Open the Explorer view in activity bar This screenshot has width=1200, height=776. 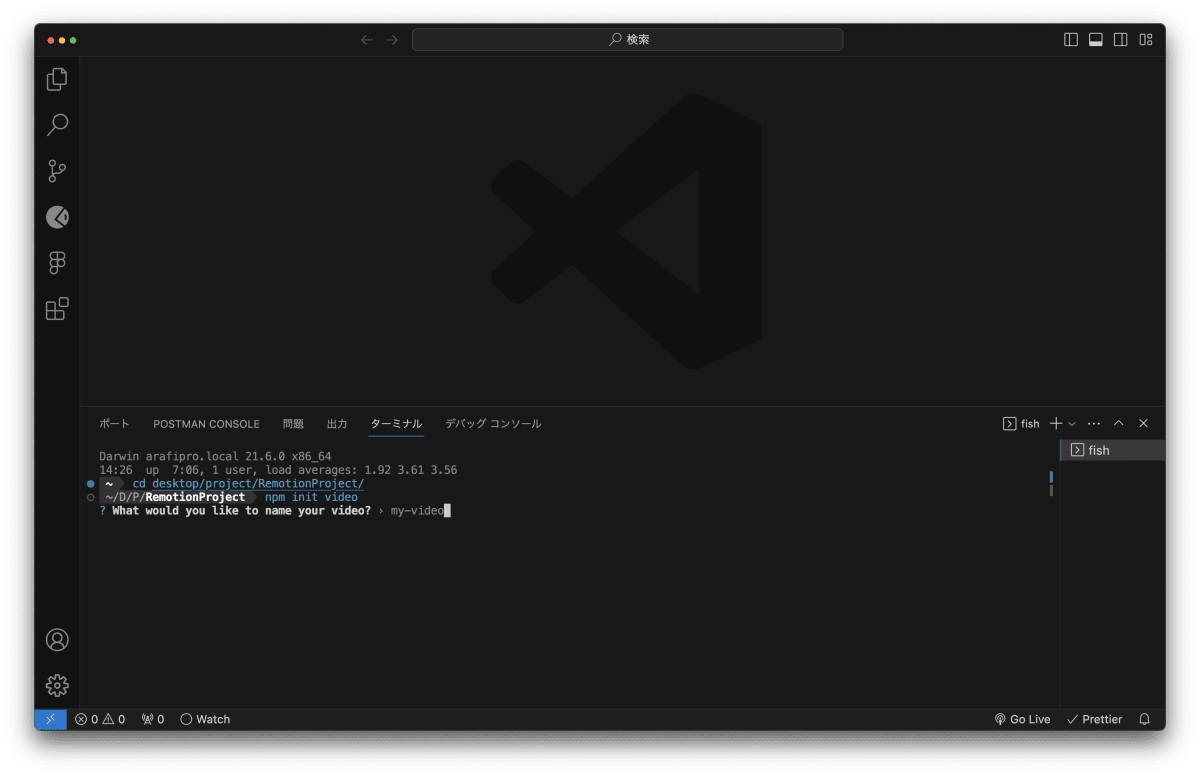coord(57,79)
